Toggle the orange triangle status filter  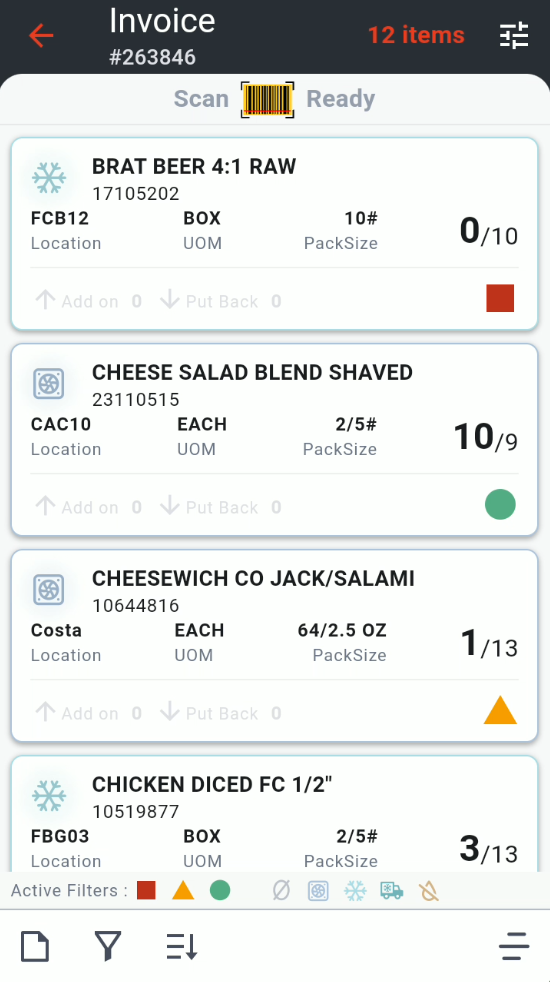(183, 890)
